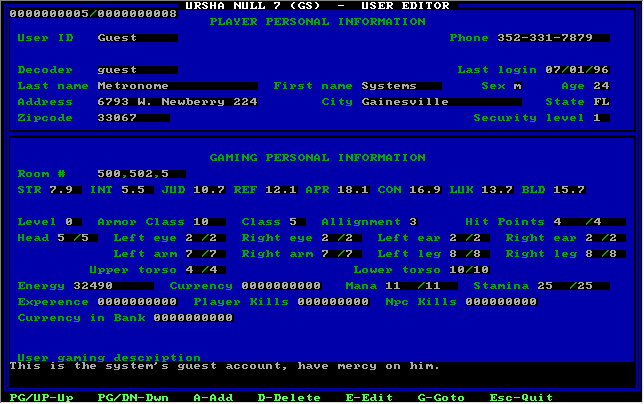Click the Class field value 5
This screenshot has height=404, width=644.
[297, 222]
